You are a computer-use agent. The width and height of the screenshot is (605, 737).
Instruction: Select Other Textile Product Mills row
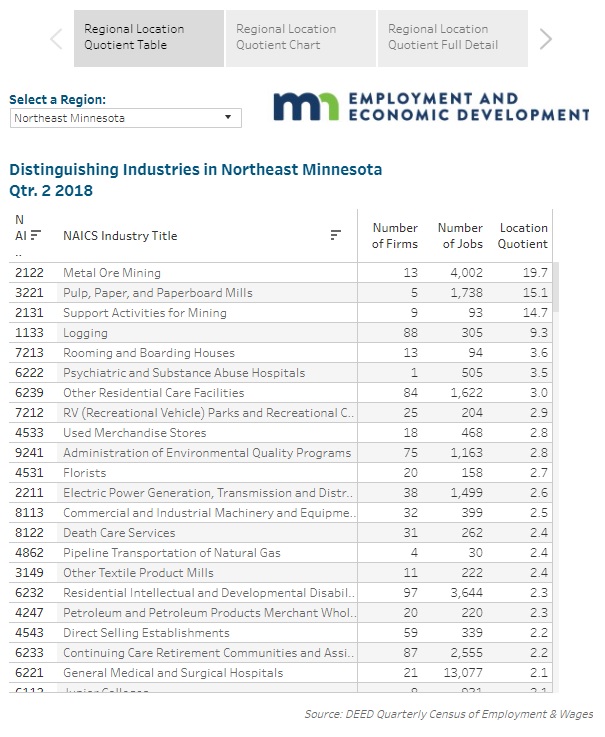tap(281, 572)
